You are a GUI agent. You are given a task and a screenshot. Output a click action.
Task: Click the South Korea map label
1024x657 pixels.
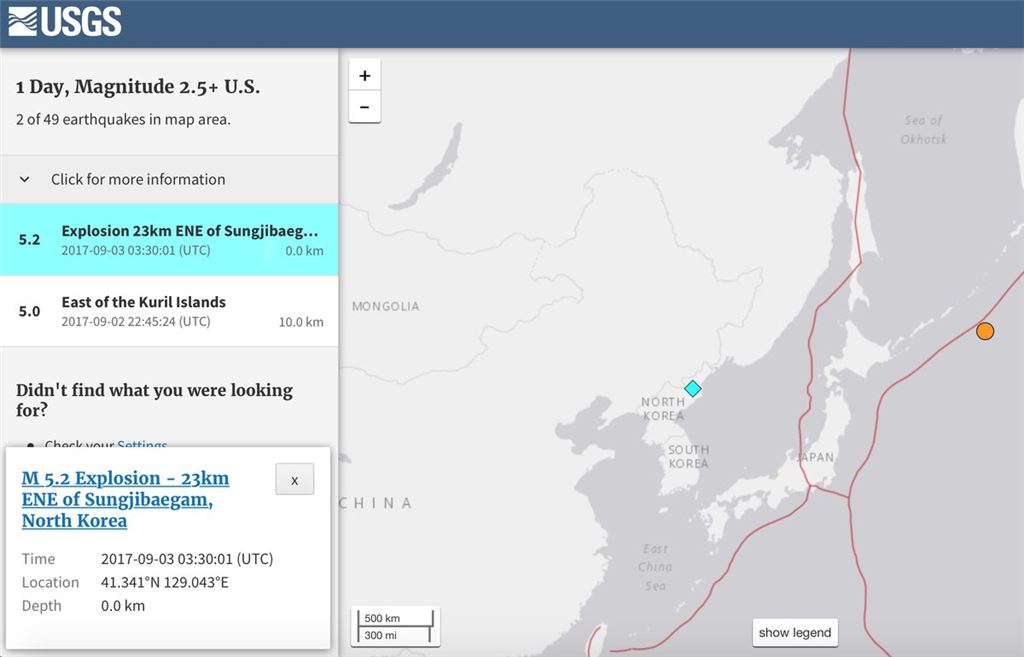(x=688, y=457)
